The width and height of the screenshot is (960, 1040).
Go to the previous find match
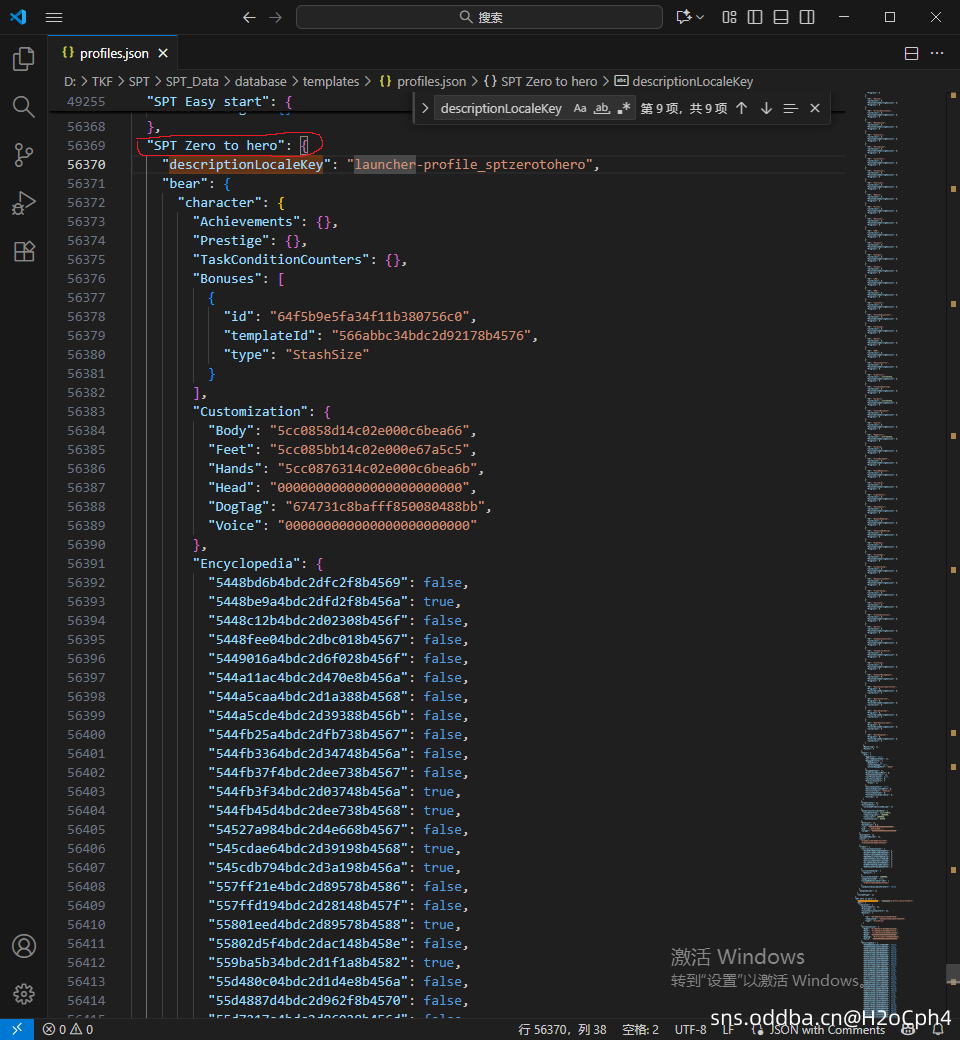(x=741, y=109)
